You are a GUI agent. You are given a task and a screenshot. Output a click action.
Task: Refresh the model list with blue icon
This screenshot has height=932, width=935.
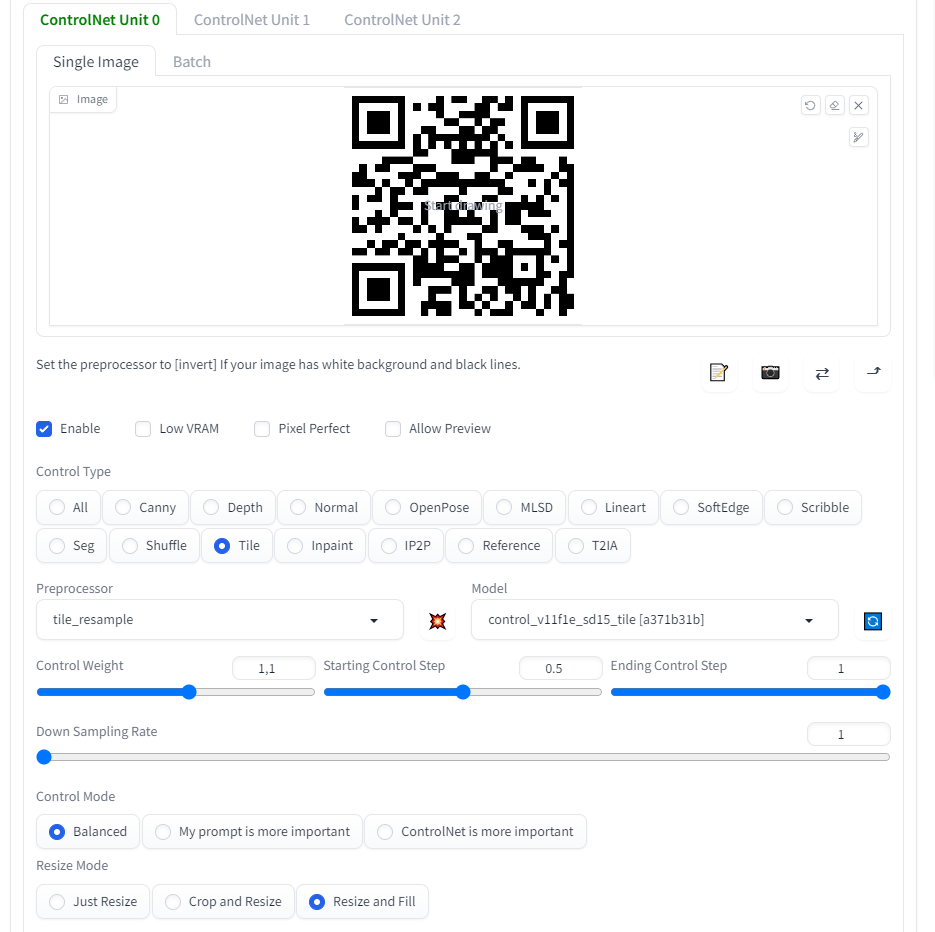[x=873, y=621]
